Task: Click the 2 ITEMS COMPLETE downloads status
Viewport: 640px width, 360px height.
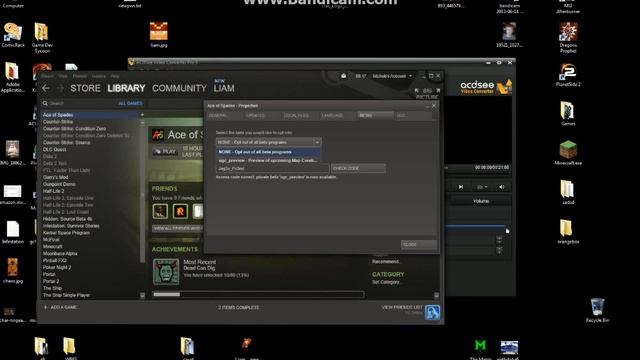Action: click(x=238, y=307)
